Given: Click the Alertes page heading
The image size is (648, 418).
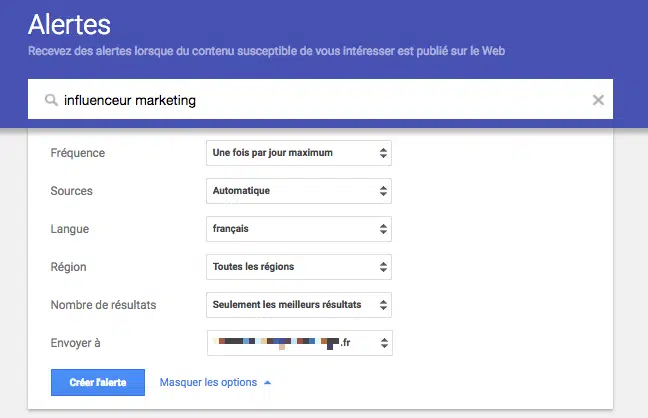Looking at the screenshot, I should [69, 23].
